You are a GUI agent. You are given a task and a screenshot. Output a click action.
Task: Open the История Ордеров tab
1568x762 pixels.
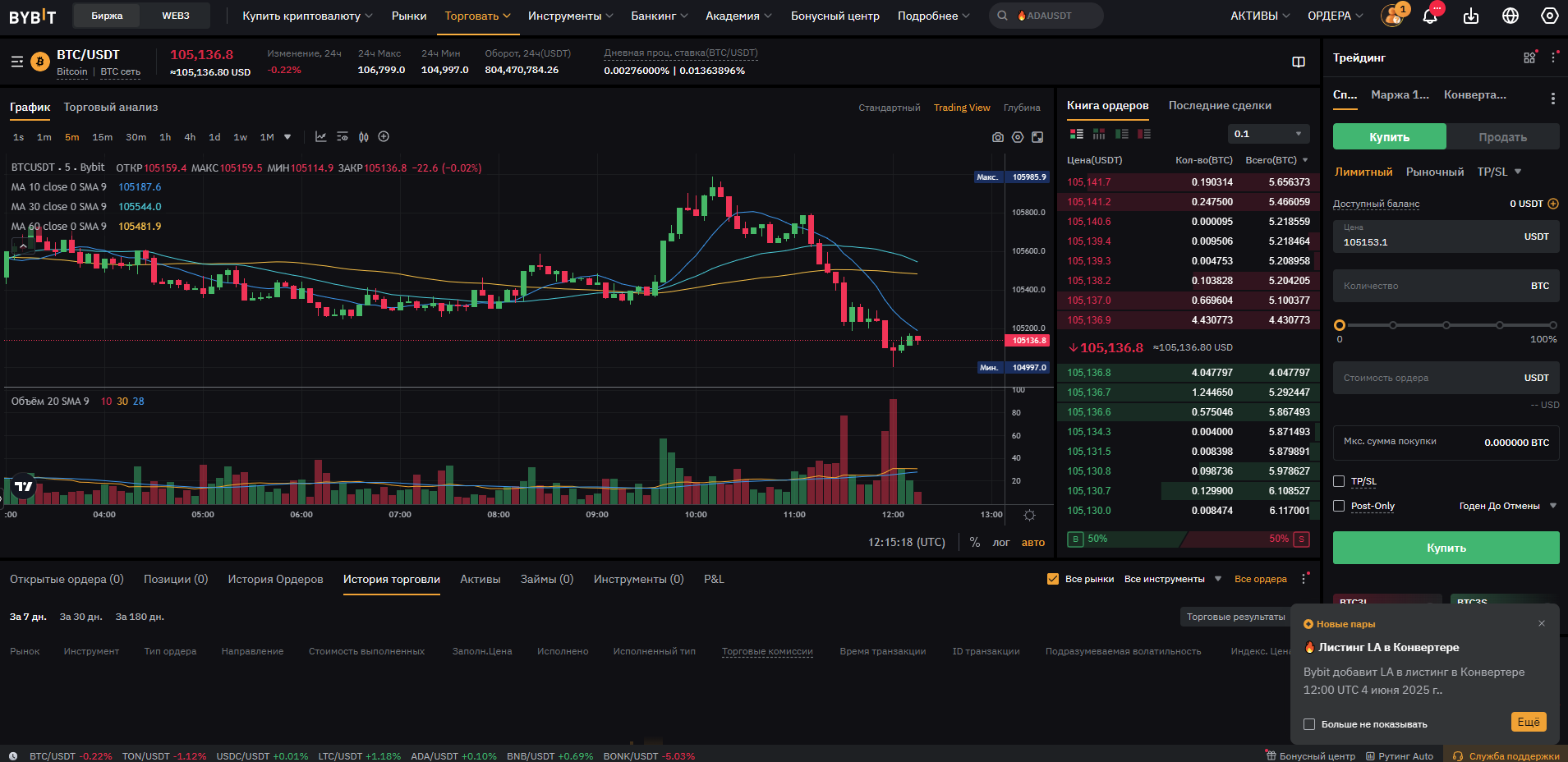pyautogui.click(x=275, y=579)
